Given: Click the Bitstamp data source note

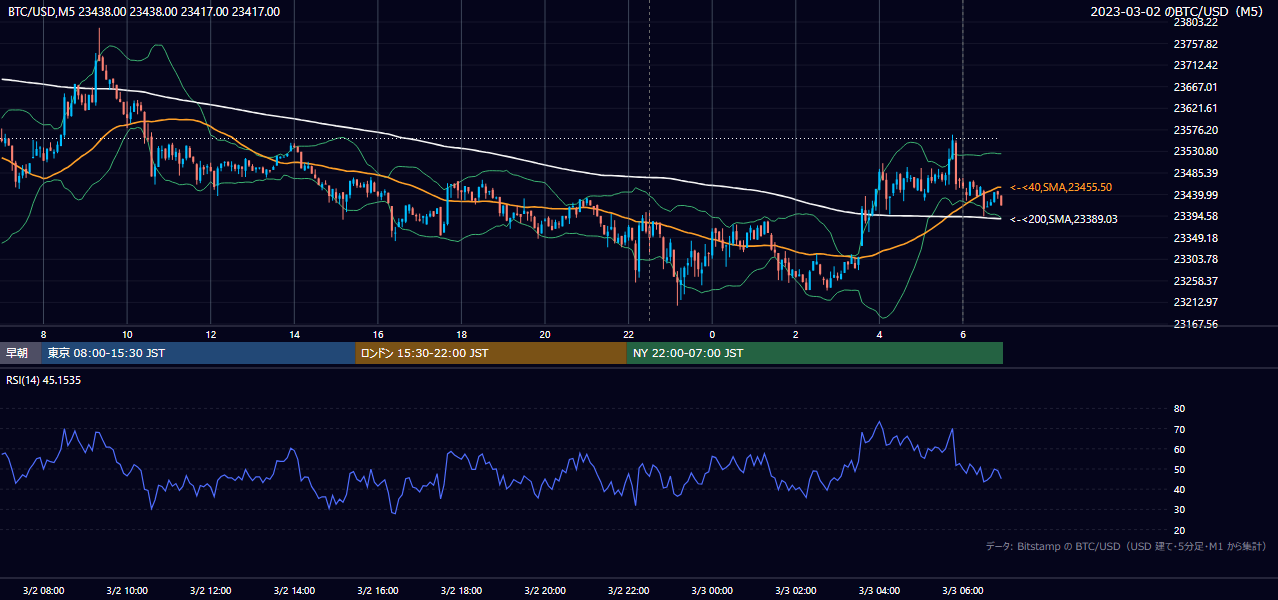Looking at the screenshot, I should (1126, 546).
